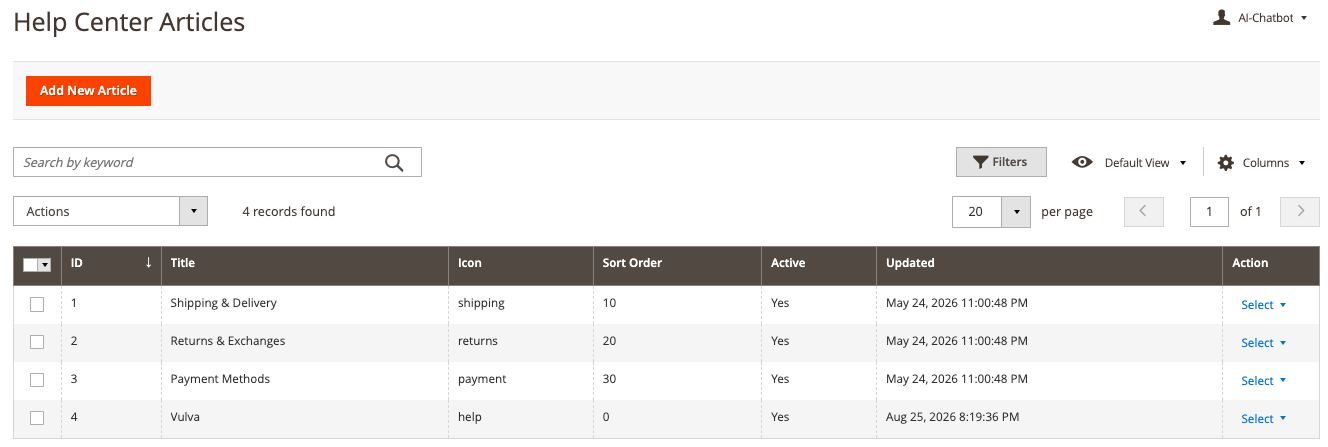Sort by the Sort Order column header
Screen dimensions: 1328x447
pyautogui.click(x=676, y=264)
